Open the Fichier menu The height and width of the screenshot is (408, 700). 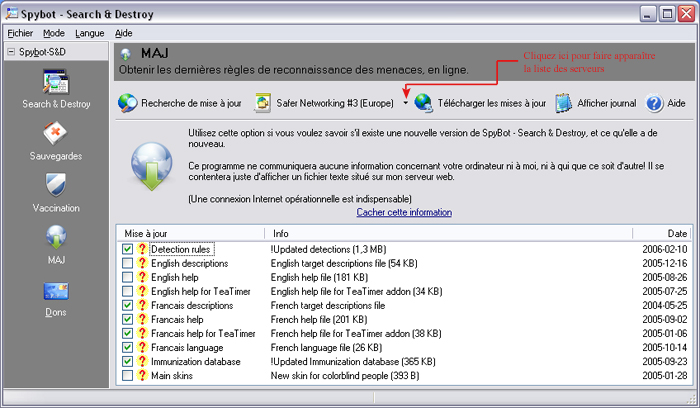pyautogui.click(x=20, y=33)
